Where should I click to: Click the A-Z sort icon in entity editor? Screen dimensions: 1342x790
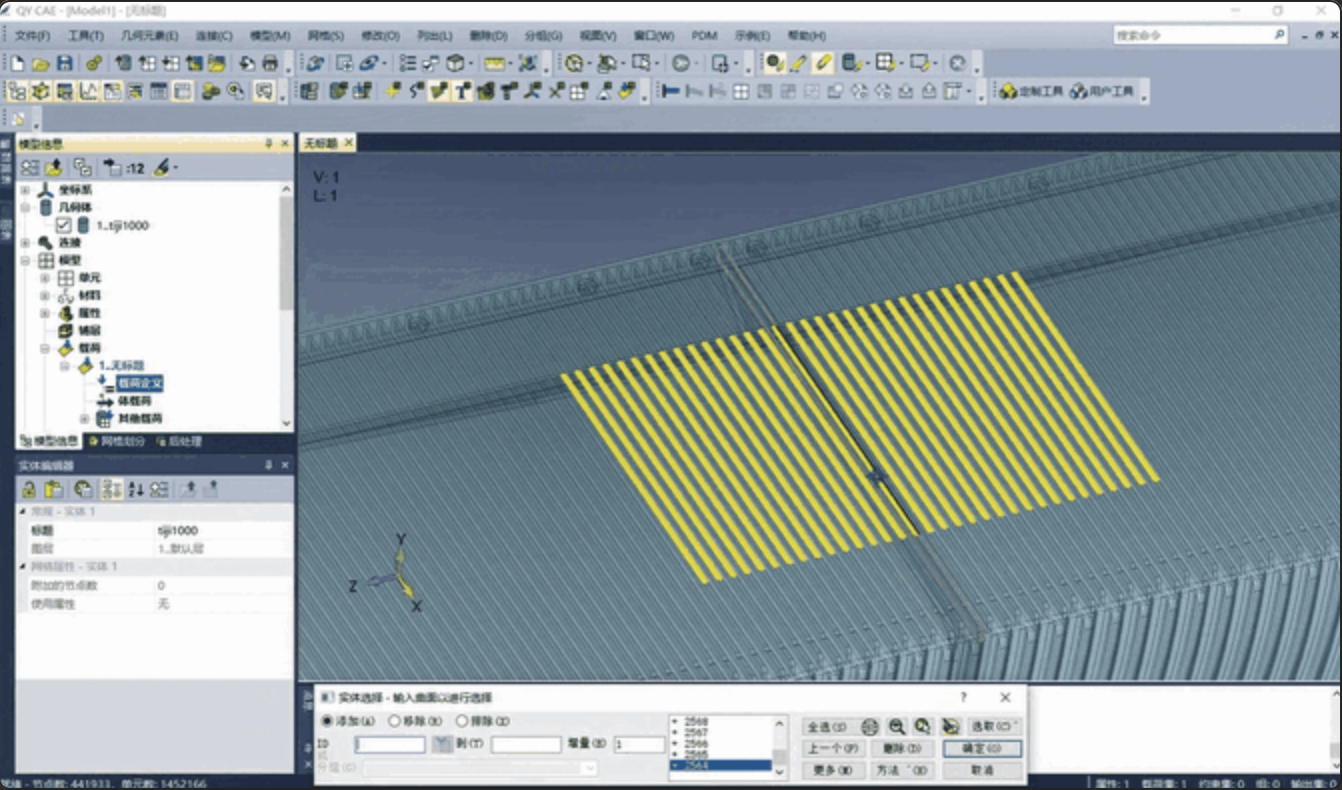click(137, 489)
